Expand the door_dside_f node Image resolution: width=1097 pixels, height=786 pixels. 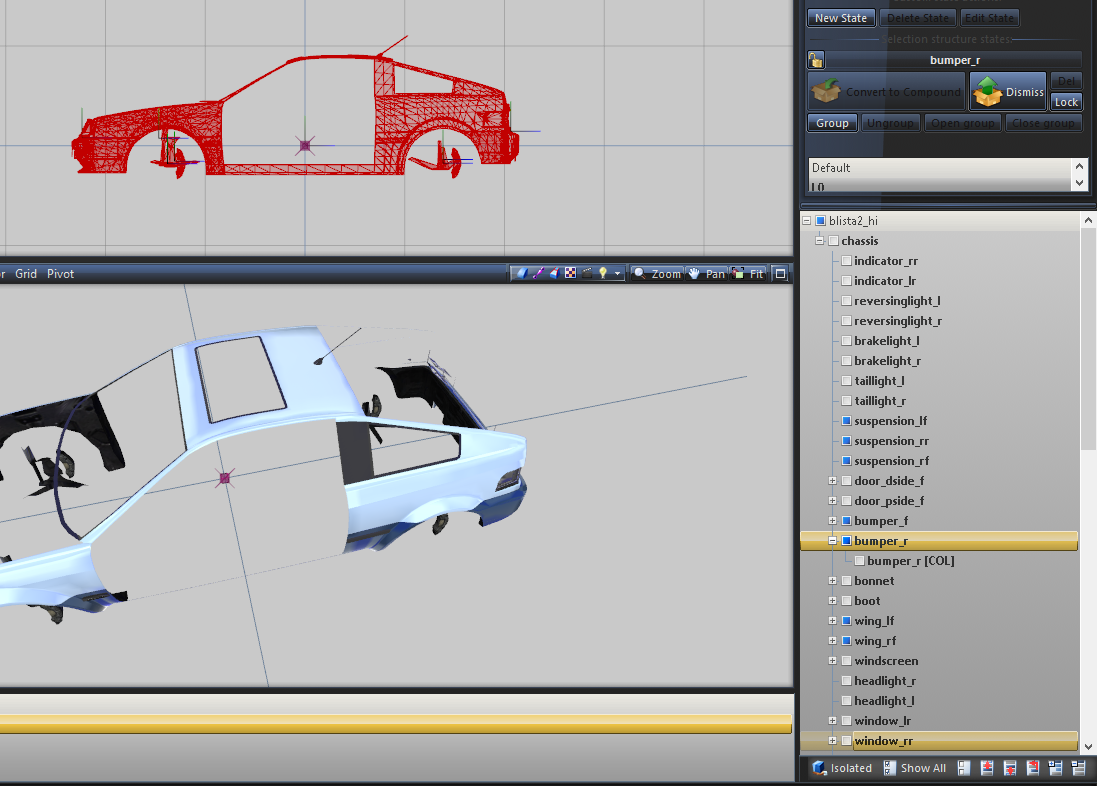pyautogui.click(x=833, y=481)
